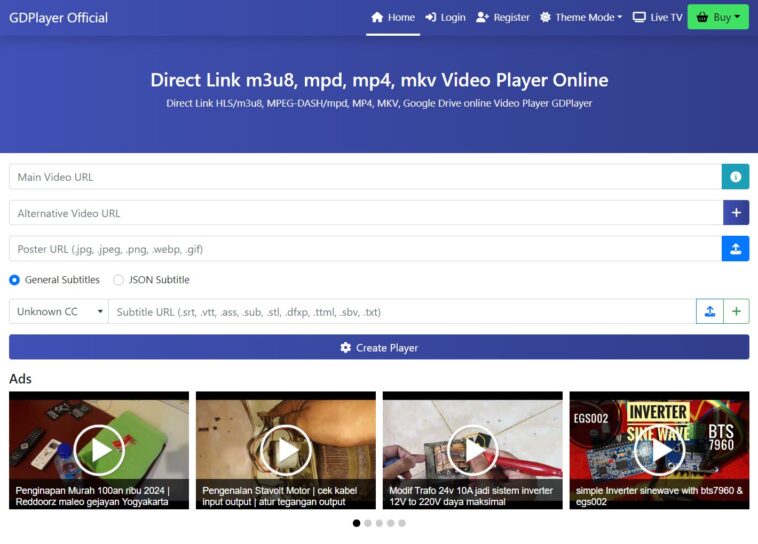758x544 pixels.
Task: Select the JSON Subtitle radio button
Action: (x=119, y=280)
